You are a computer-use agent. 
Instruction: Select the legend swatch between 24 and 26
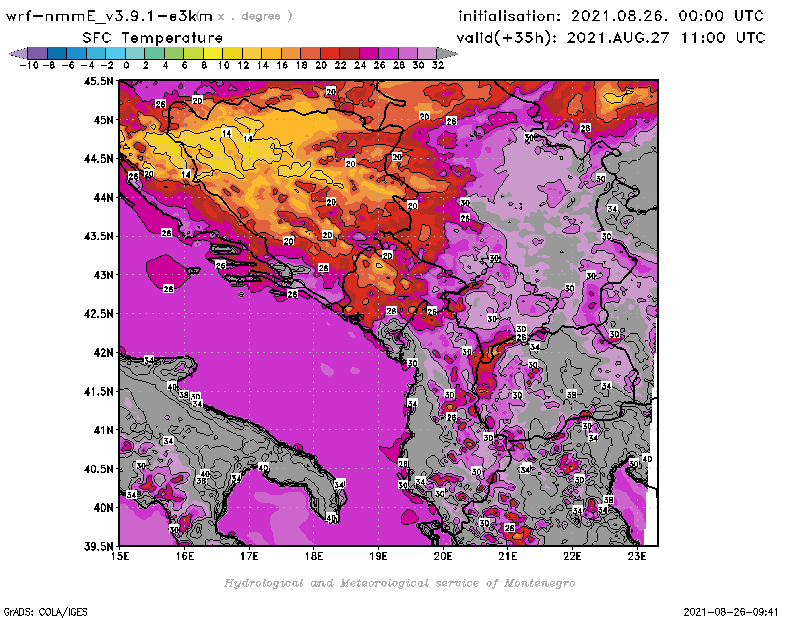[368, 53]
